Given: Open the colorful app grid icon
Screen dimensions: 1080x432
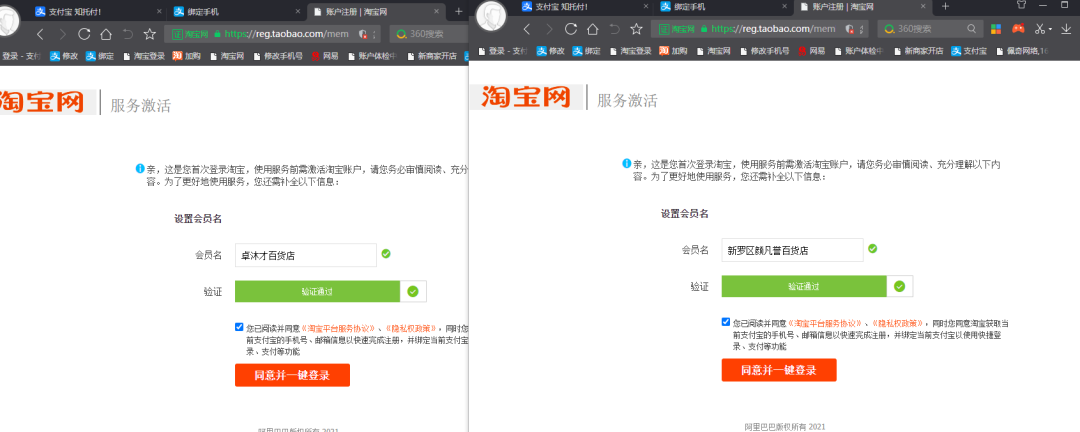Looking at the screenshot, I should (x=996, y=29).
